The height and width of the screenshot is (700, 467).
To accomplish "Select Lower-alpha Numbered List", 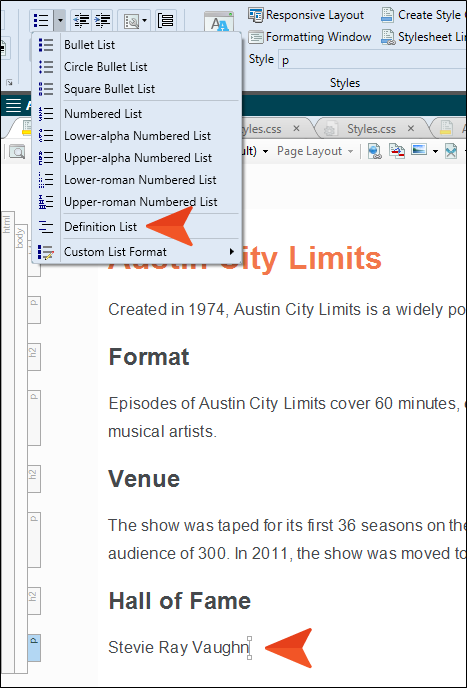I will (137, 136).
